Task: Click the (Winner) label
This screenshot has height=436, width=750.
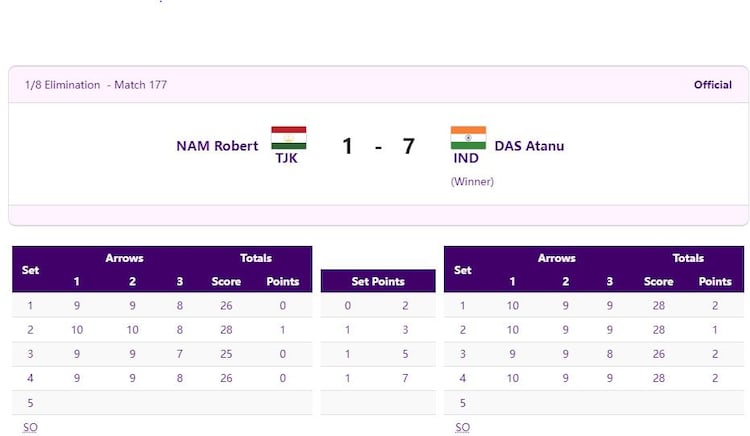Action: click(x=472, y=181)
